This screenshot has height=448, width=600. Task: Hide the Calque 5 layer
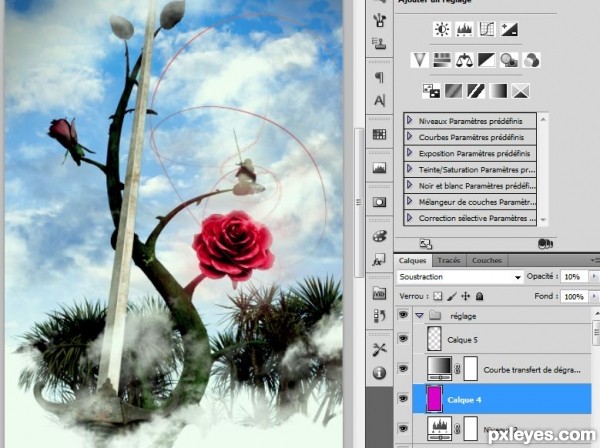(x=403, y=339)
